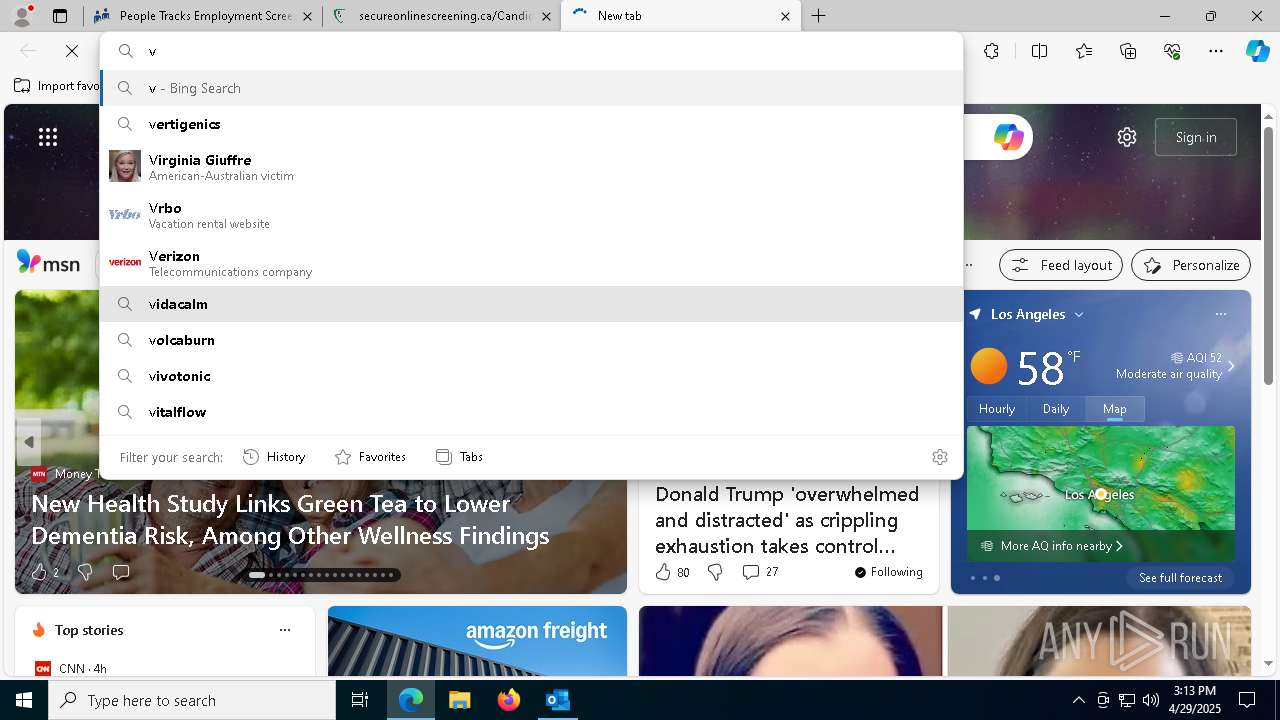
Task: Open the Edge profile icon
Action: tap(22, 16)
